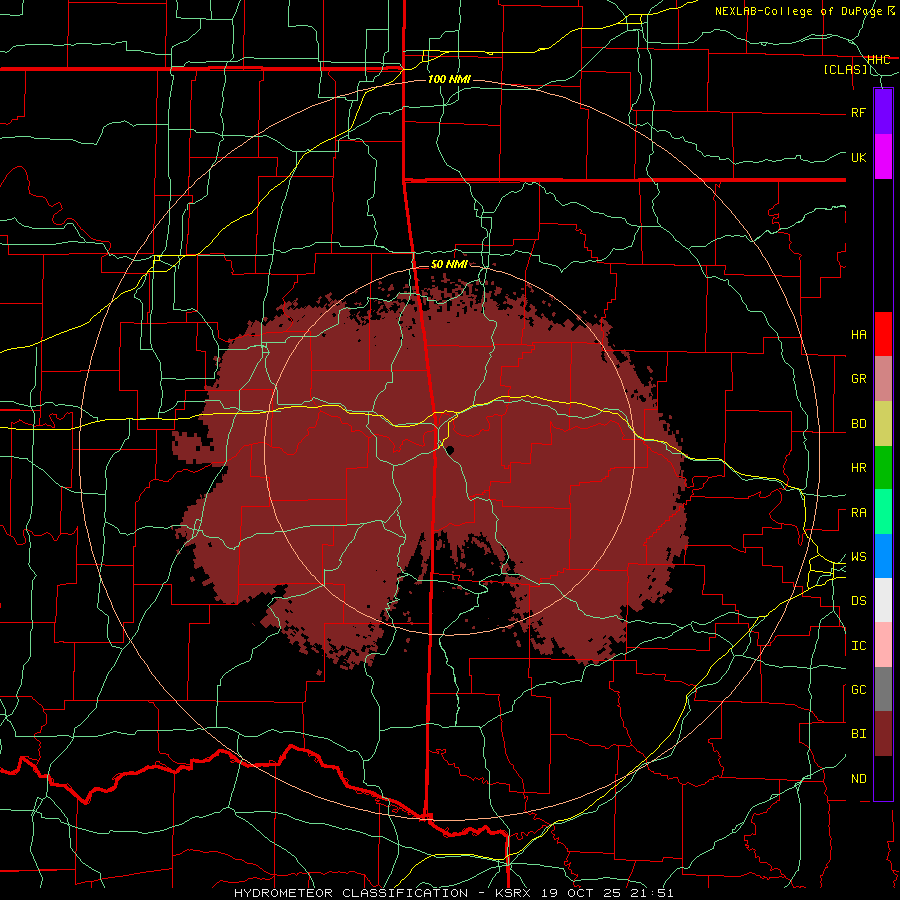Click the WS blue legend swatch
900x900 pixels.
coord(883,556)
